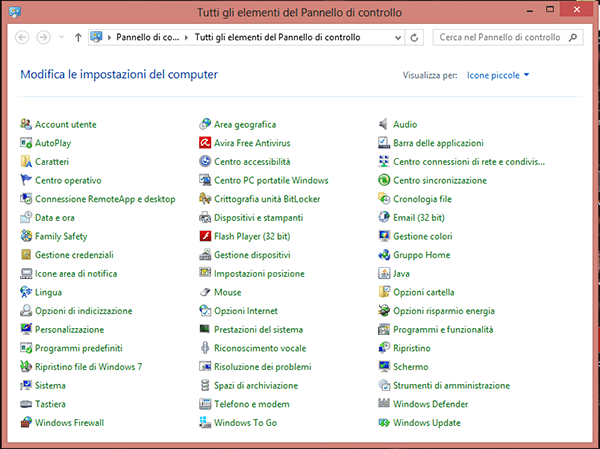Refresh the Control Panel view
This screenshot has height=449, width=600.
(x=414, y=38)
